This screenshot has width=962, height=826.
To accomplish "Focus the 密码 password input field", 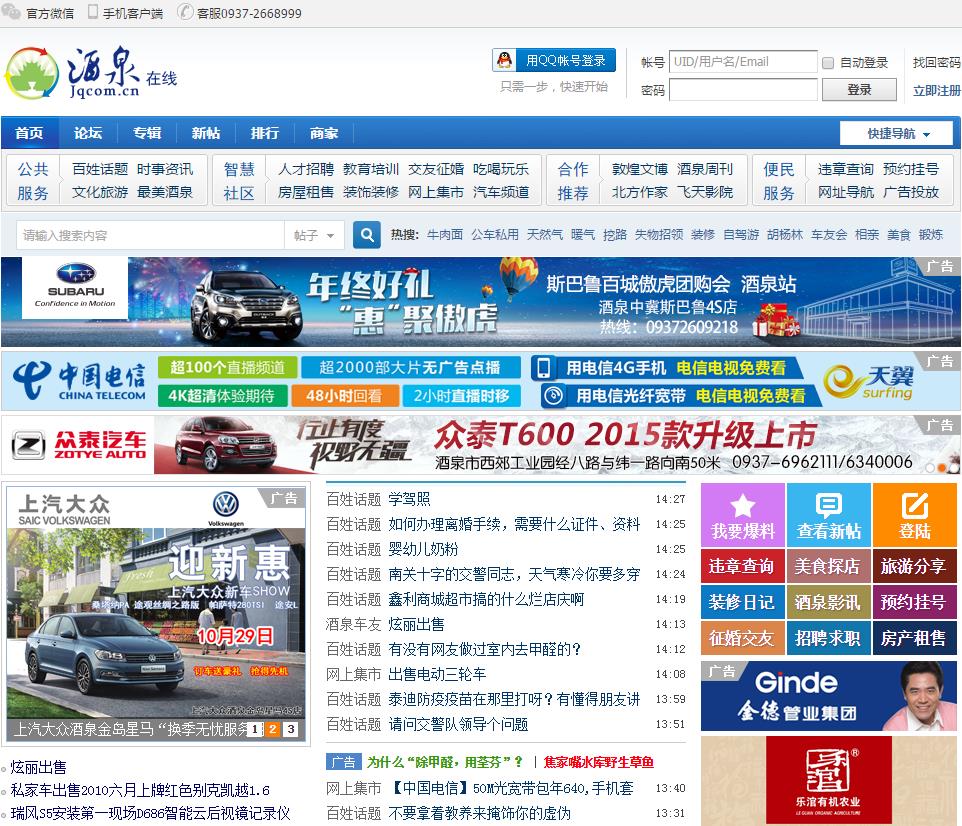I will tap(743, 90).
